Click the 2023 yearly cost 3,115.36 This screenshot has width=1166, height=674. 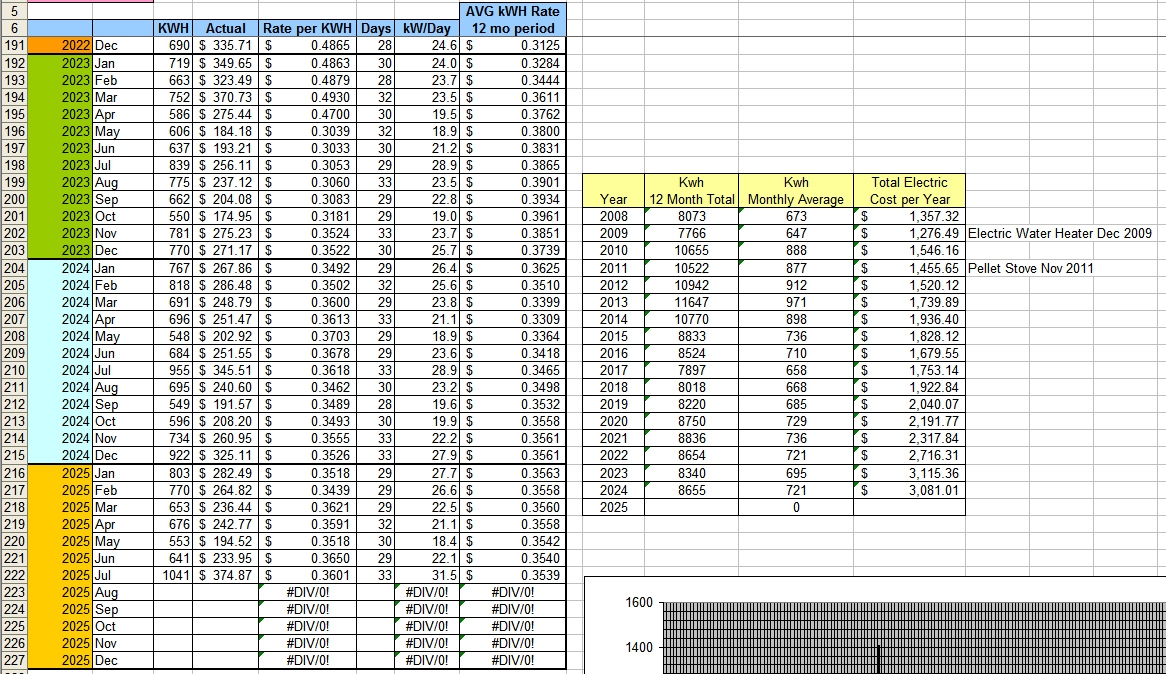click(x=909, y=473)
